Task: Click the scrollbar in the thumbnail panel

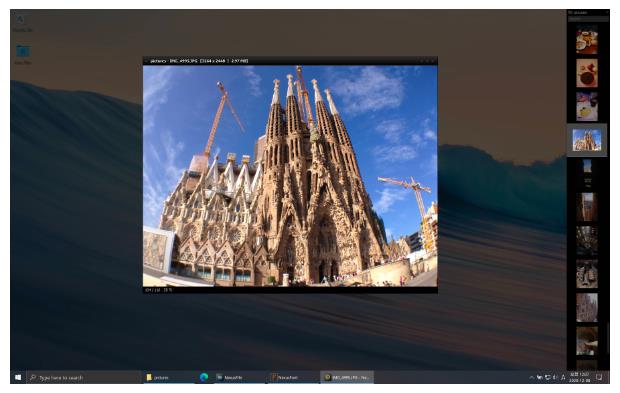Action: coord(608,338)
